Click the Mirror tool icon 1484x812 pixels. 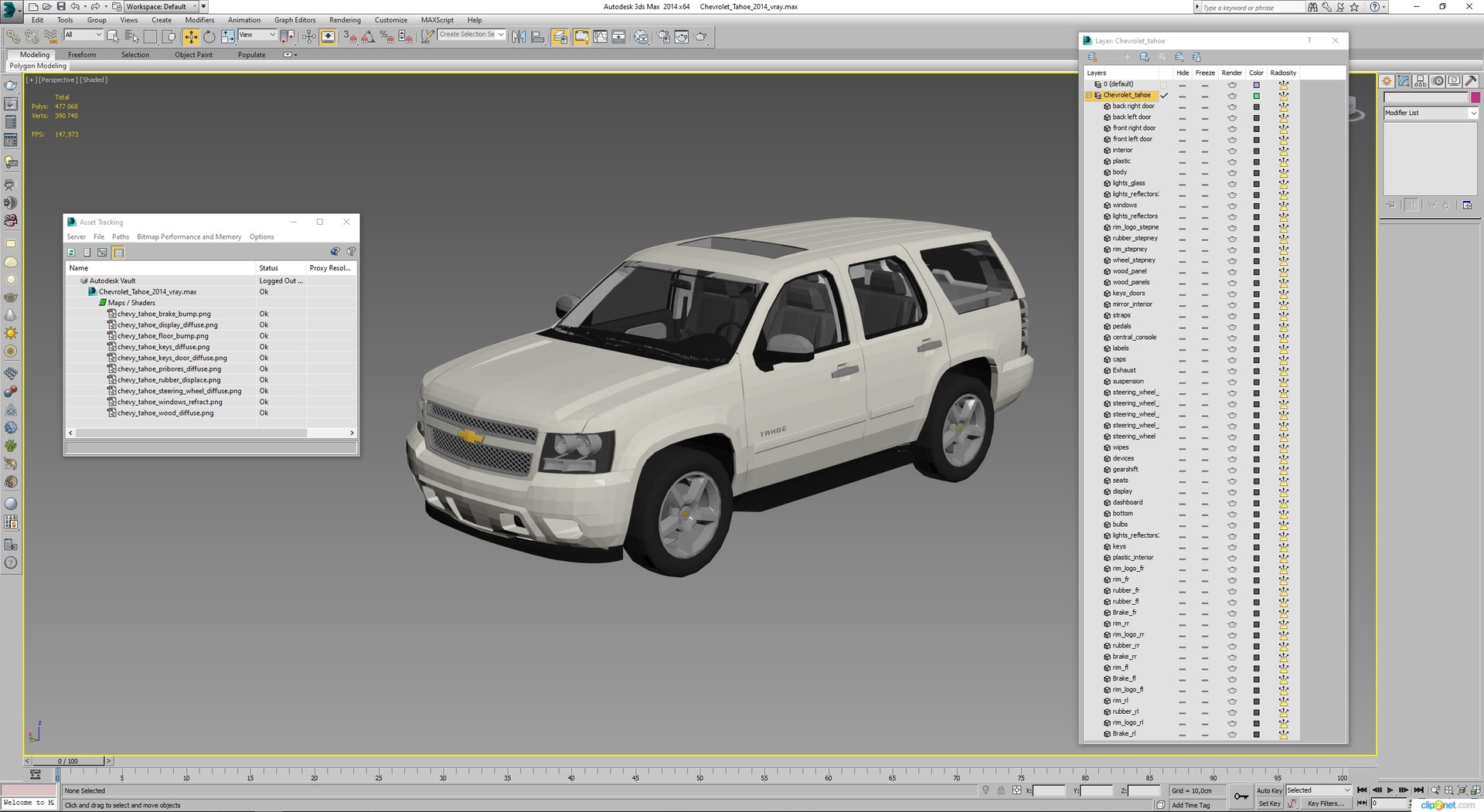pyautogui.click(x=519, y=36)
